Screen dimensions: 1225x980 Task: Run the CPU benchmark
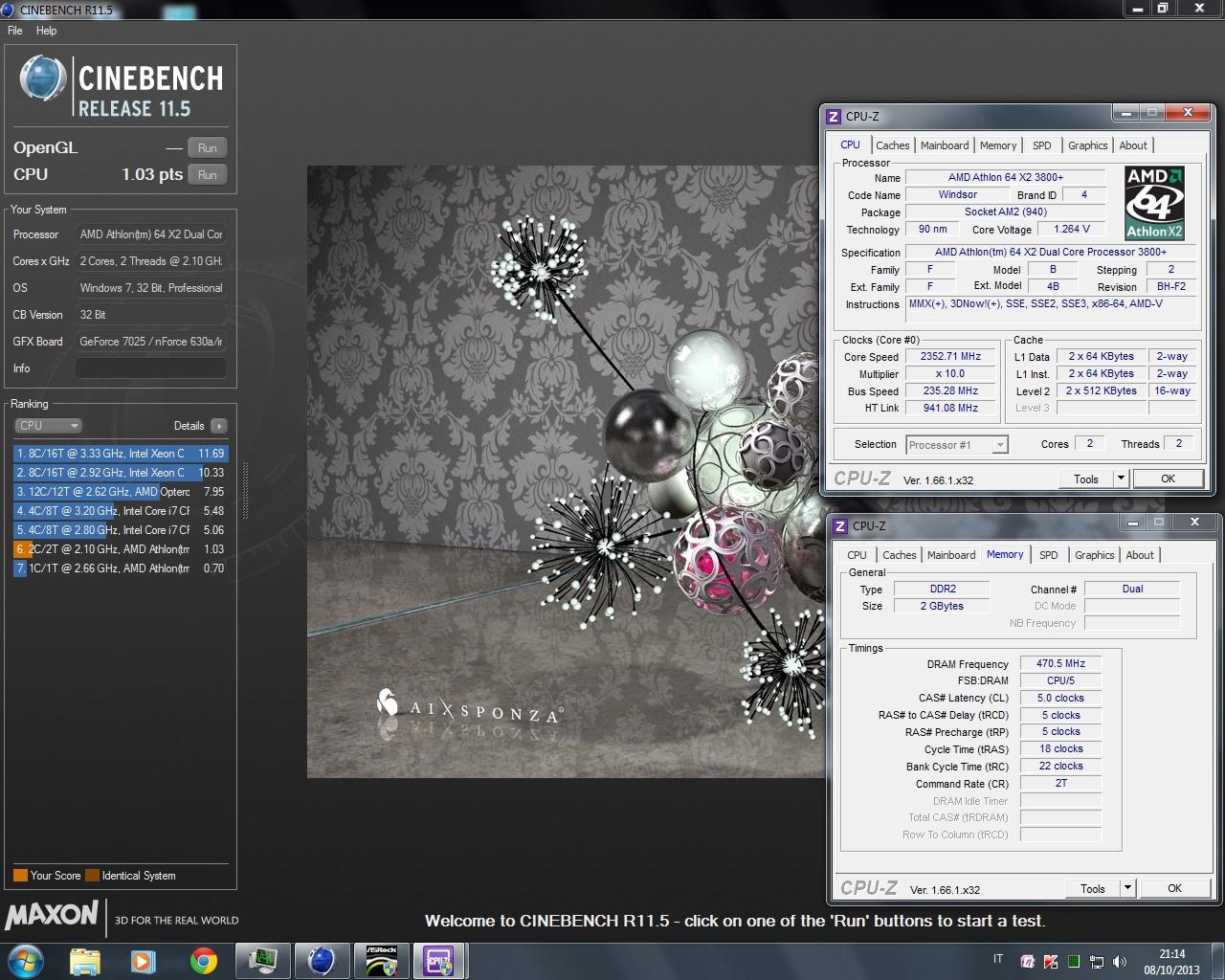pos(208,175)
